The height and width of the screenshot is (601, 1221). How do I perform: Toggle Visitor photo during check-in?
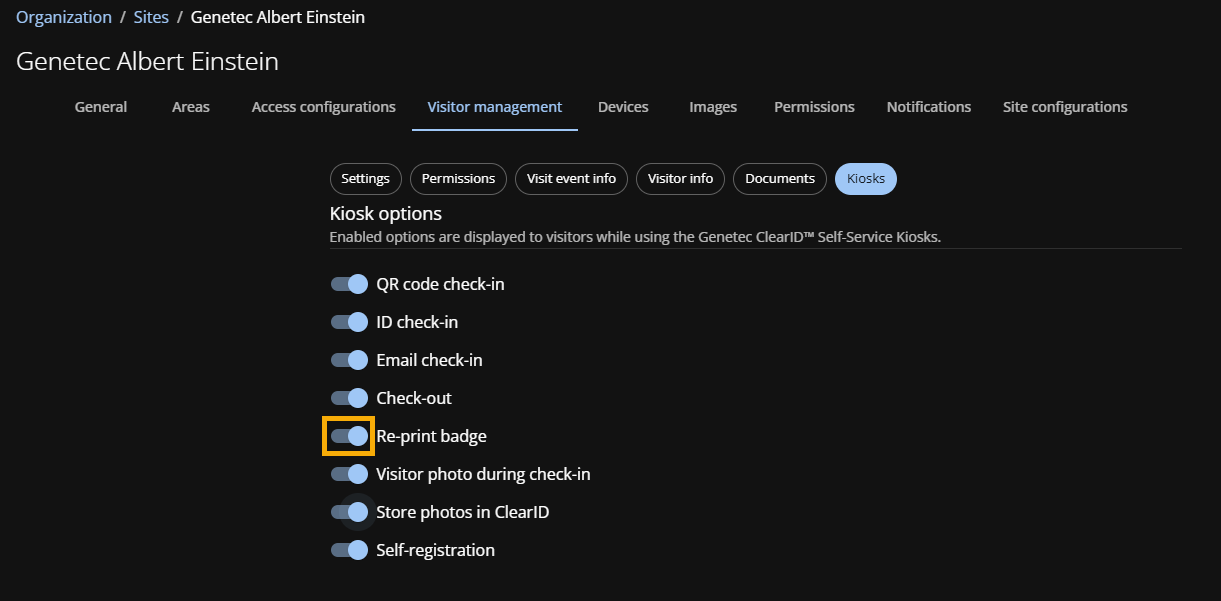[x=349, y=474]
